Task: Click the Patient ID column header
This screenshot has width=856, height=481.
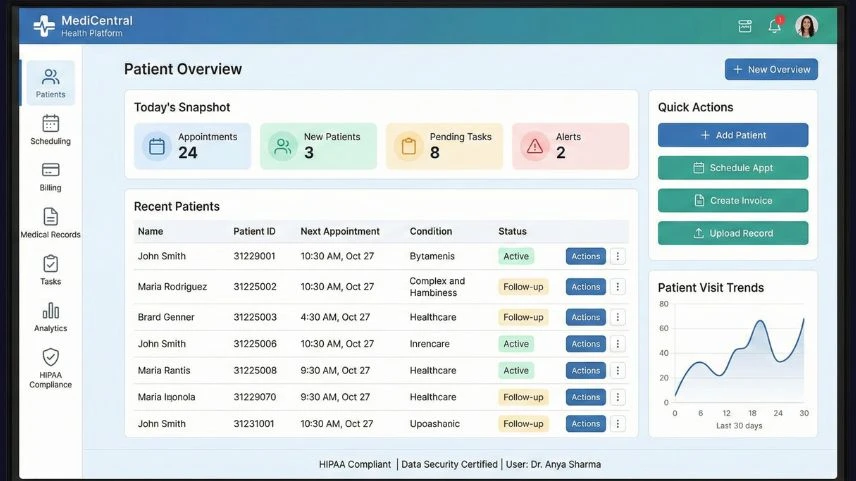Action: coord(254,231)
